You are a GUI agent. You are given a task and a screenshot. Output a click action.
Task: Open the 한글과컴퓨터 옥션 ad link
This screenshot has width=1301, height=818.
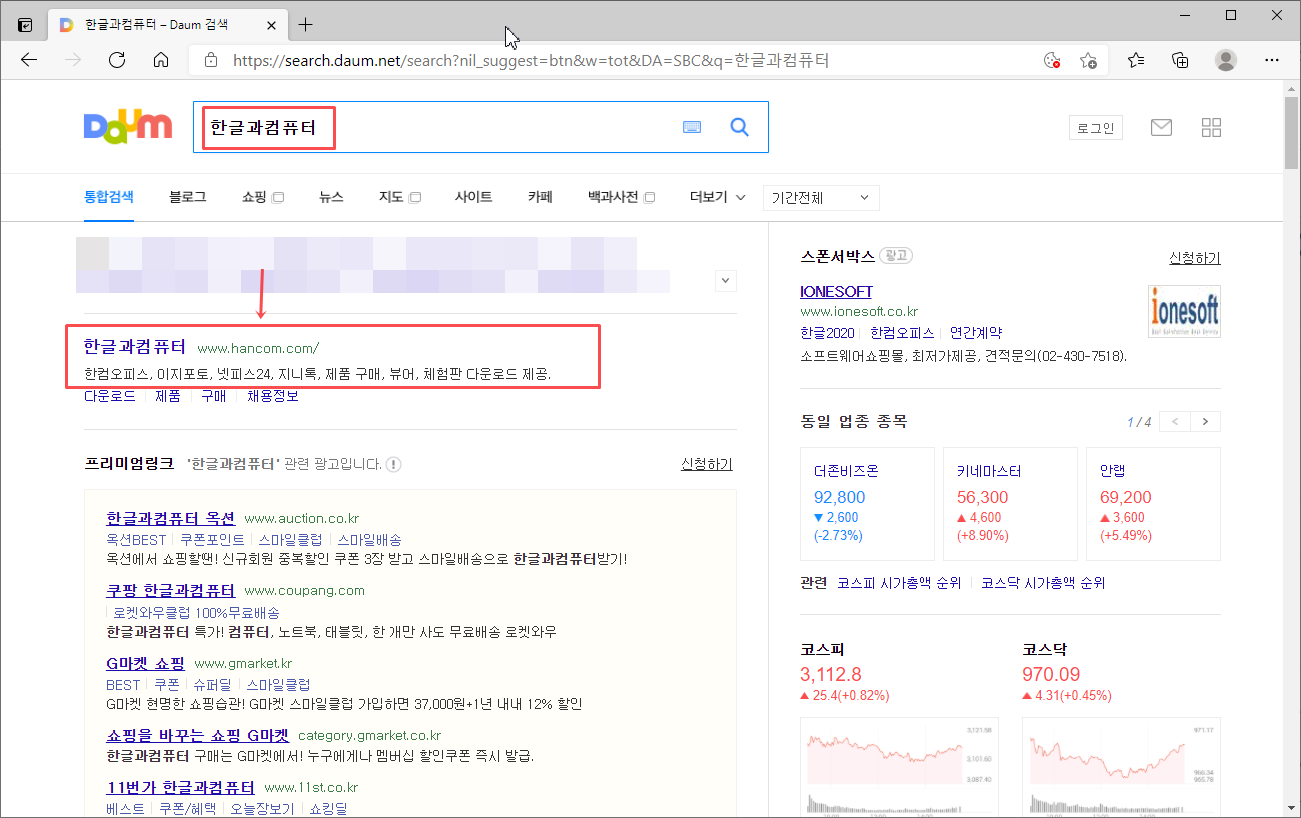pos(171,518)
